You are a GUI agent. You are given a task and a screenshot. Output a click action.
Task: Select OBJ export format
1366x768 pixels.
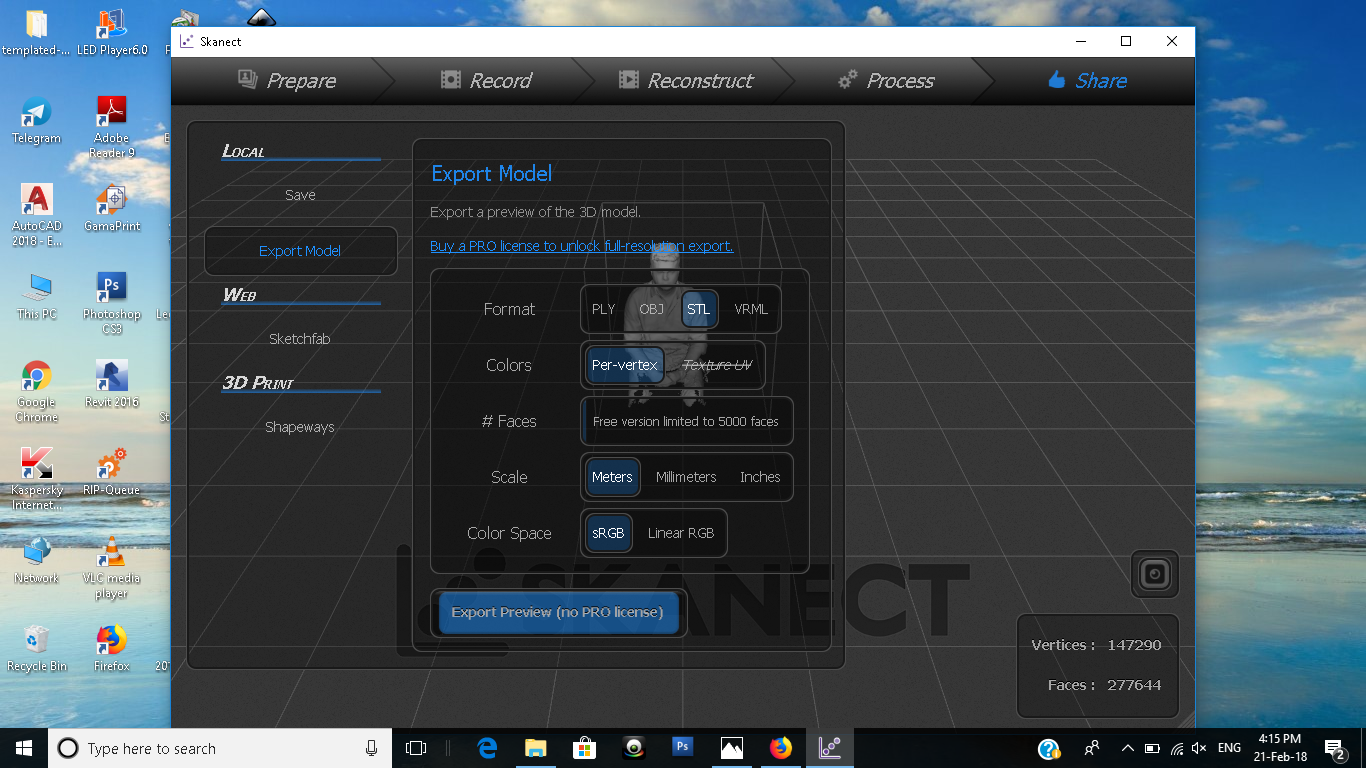pos(651,309)
